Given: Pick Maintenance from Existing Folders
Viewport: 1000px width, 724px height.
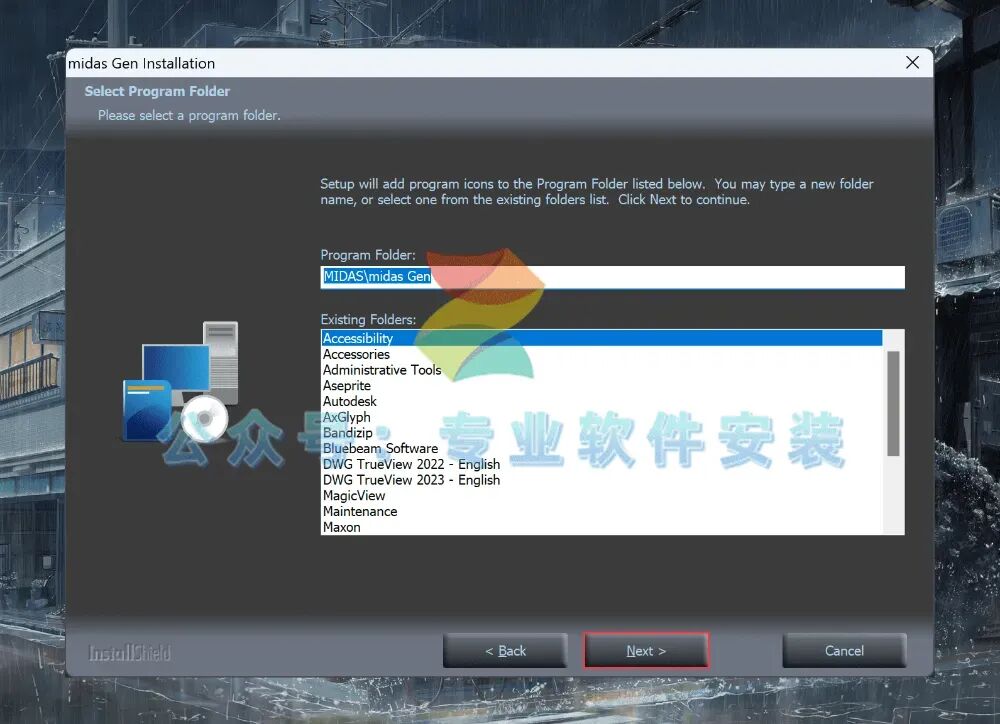Looking at the screenshot, I should point(601,512).
